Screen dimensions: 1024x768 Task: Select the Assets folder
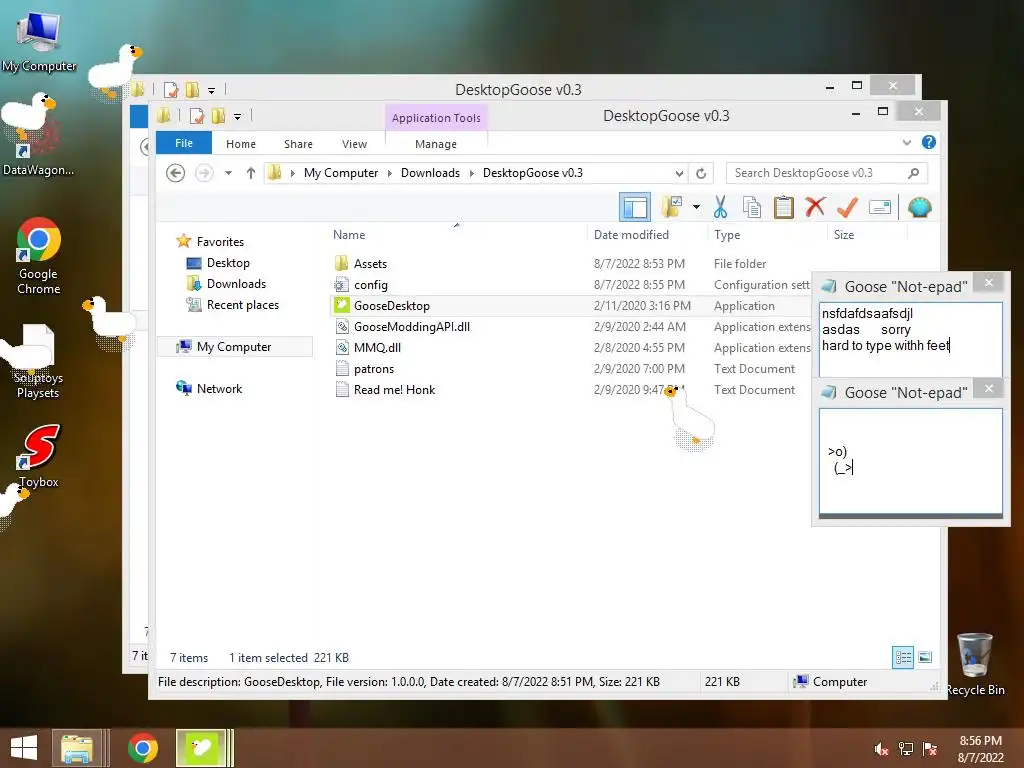(x=370, y=264)
